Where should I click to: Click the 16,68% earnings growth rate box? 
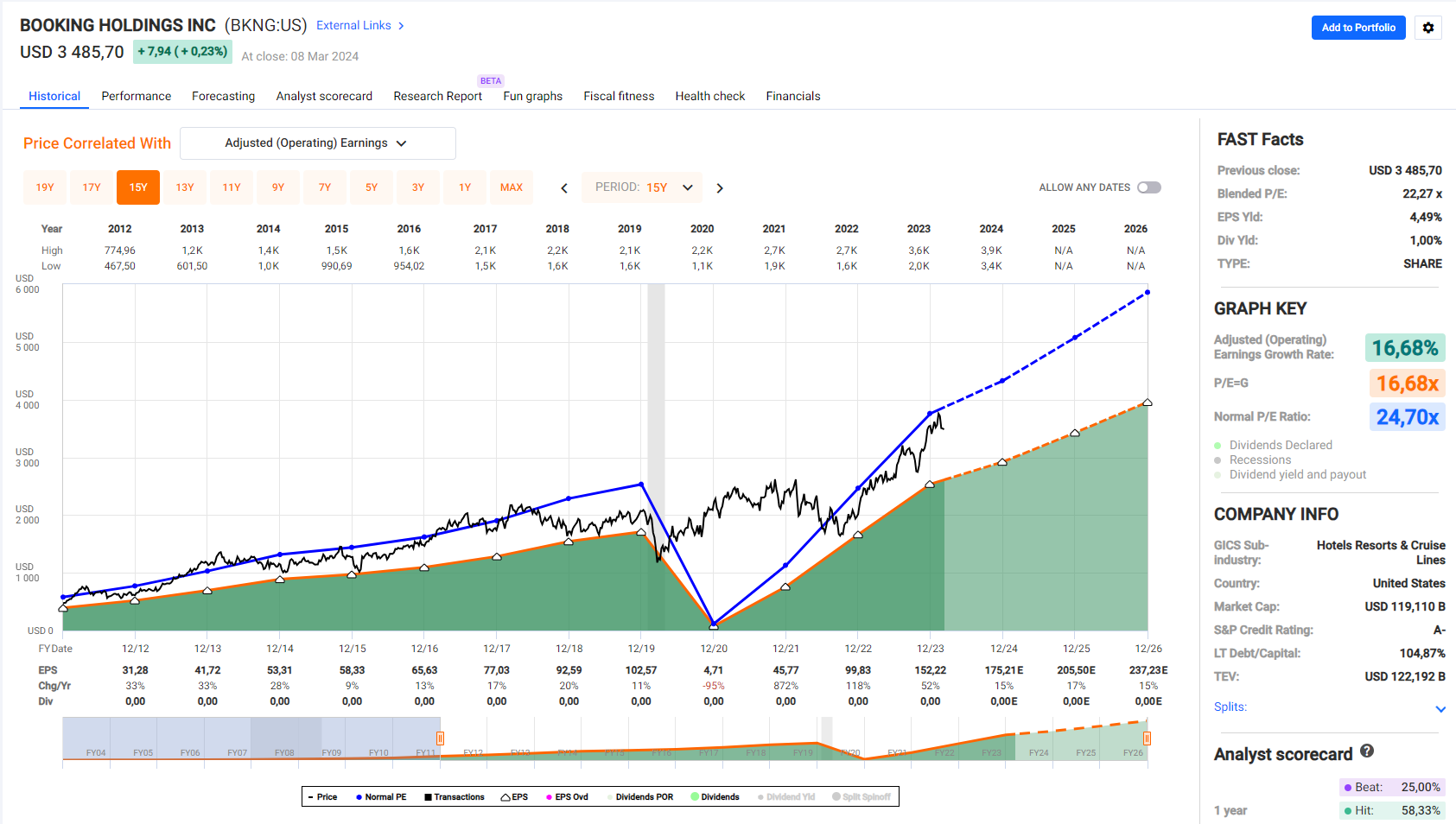pyautogui.click(x=1404, y=348)
